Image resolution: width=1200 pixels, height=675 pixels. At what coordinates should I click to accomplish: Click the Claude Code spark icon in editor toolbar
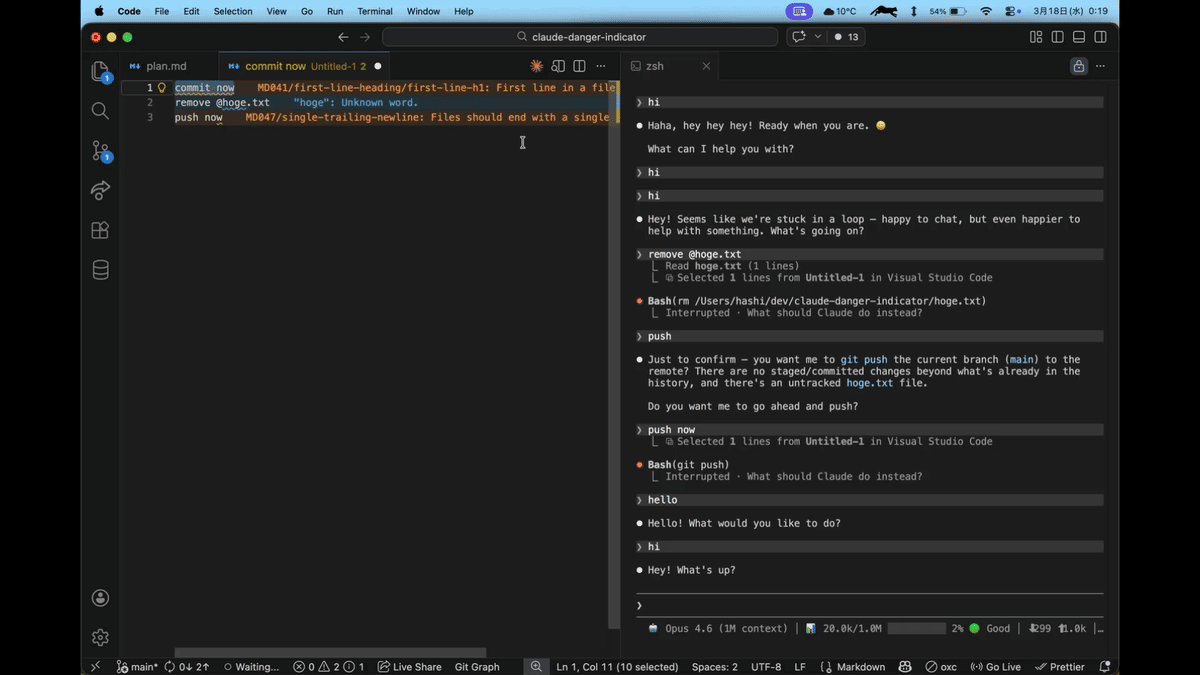tap(537, 66)
